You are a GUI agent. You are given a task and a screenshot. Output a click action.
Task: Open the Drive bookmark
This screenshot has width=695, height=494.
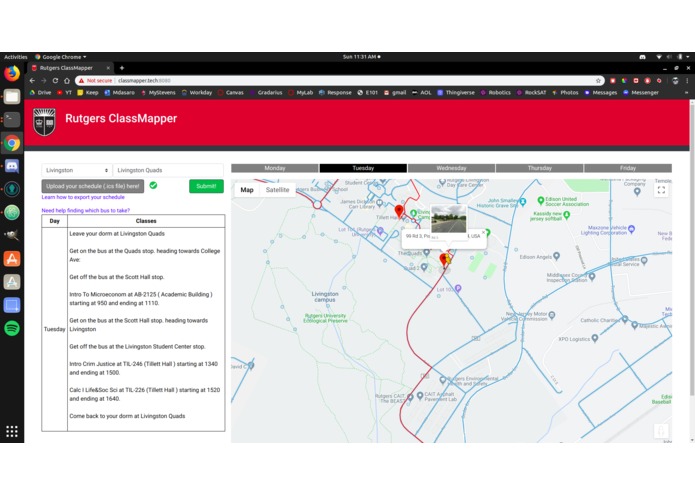point(40,93)
